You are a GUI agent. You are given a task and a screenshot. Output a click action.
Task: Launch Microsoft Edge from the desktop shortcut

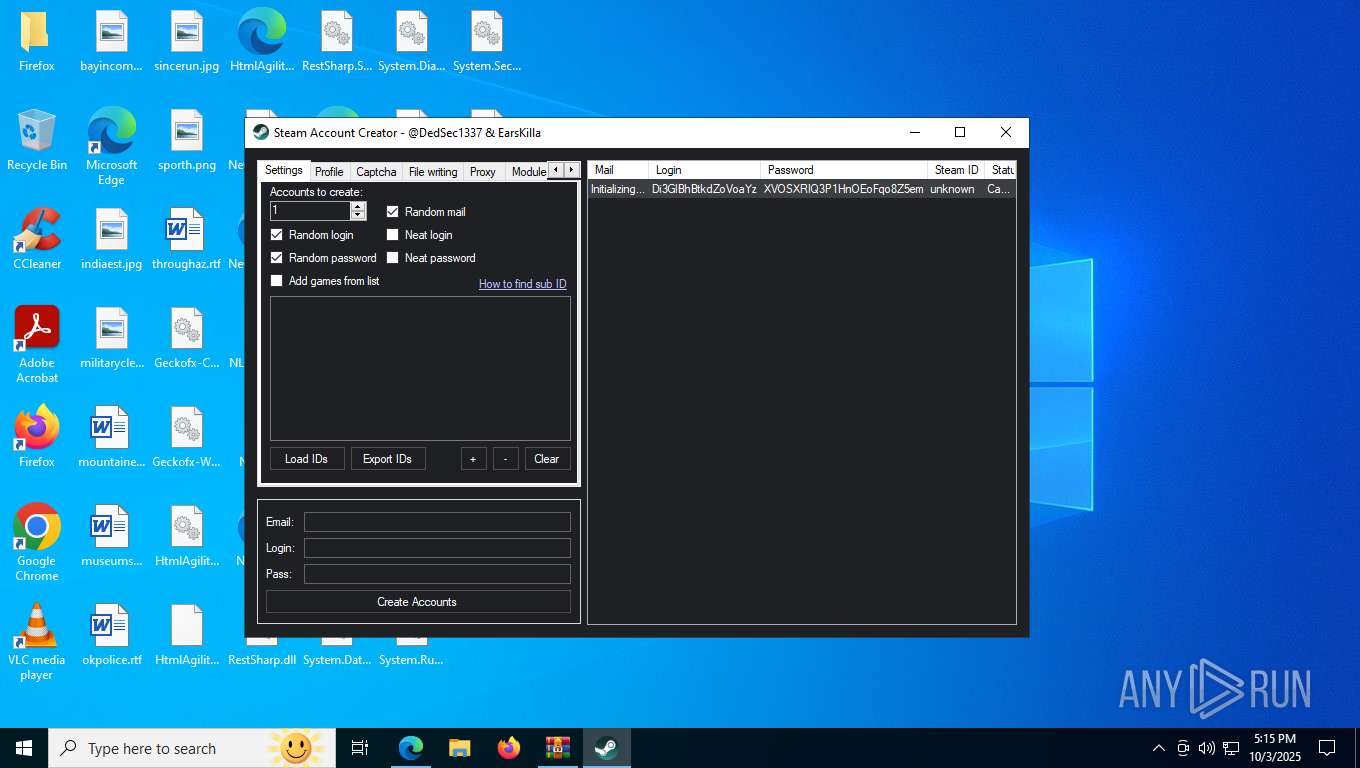coord(112,147)
